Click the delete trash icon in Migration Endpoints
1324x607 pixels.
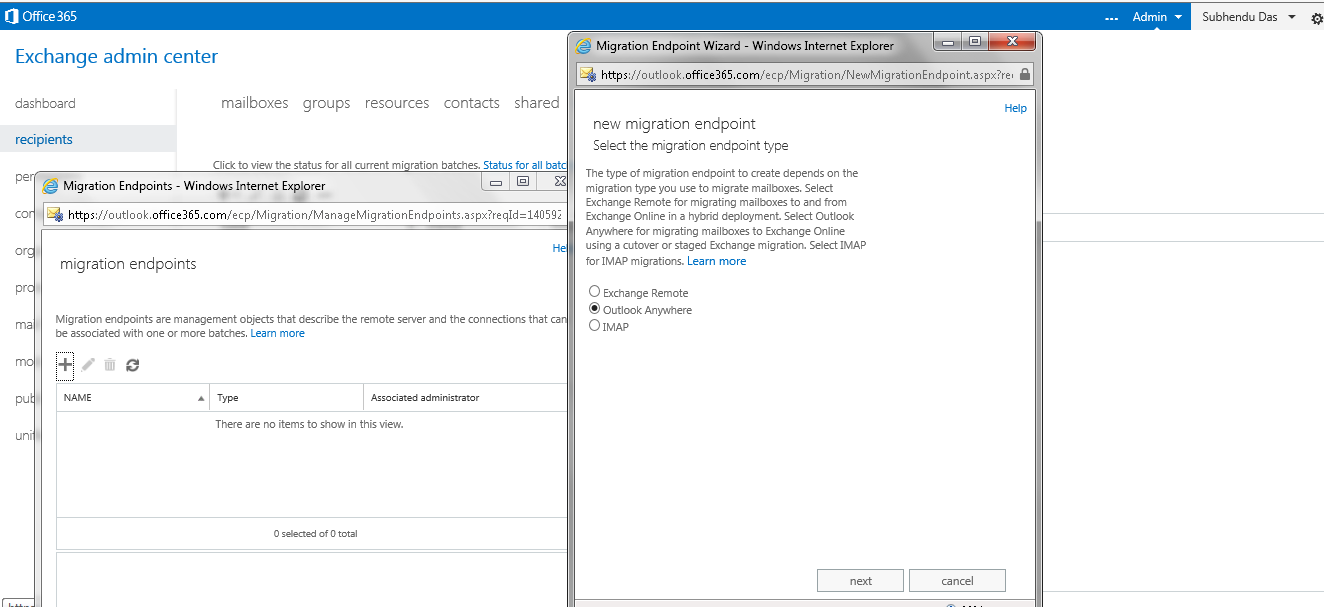point(110,365)
